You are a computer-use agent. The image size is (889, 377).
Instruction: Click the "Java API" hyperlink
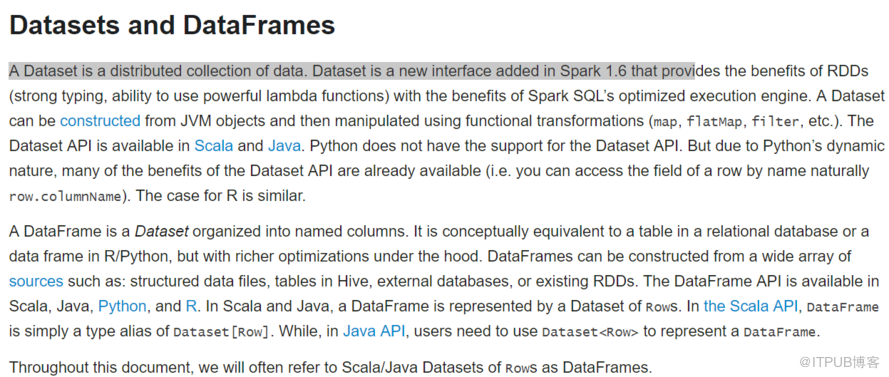coord(374,331)
